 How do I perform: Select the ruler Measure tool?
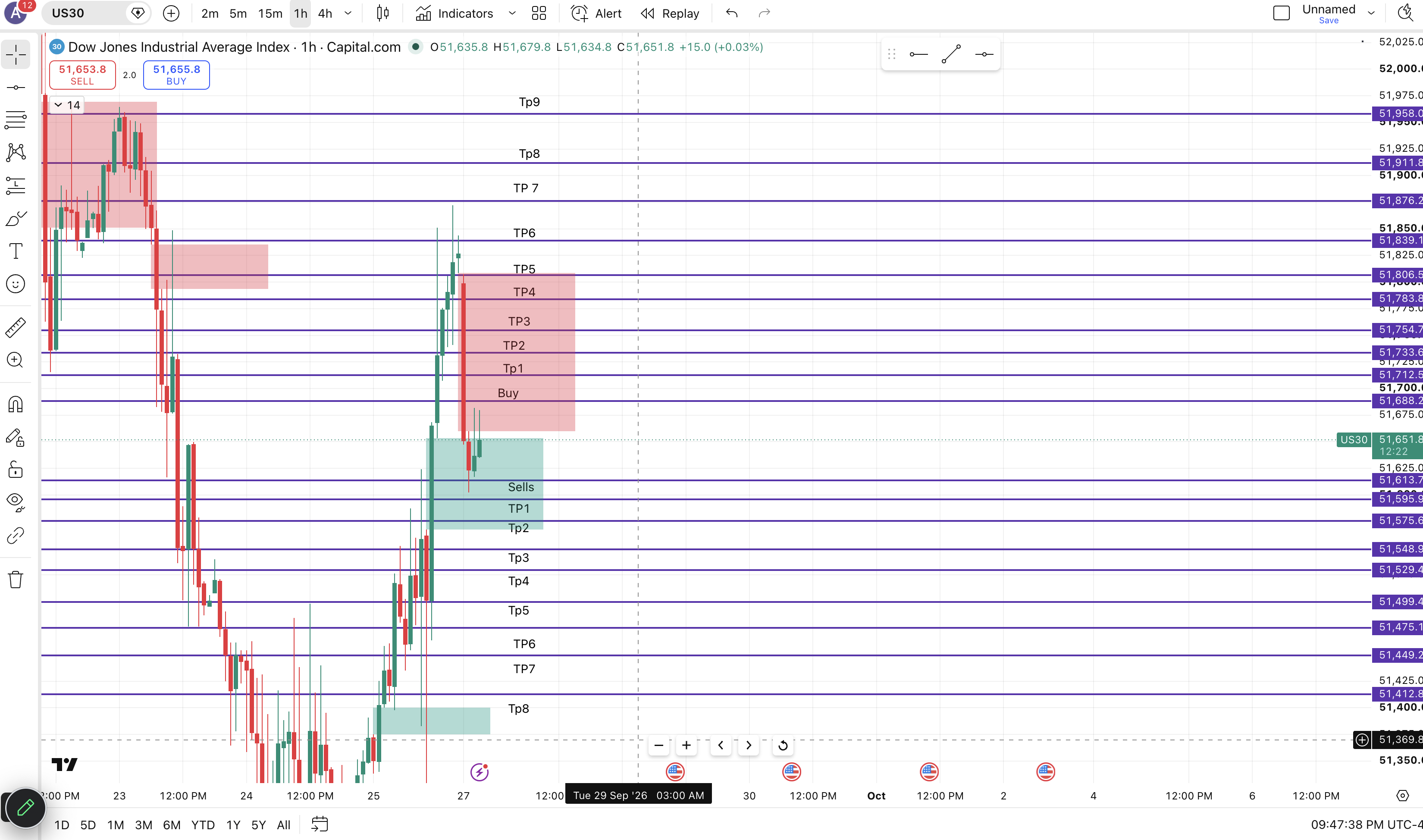[x=16, y=327]
